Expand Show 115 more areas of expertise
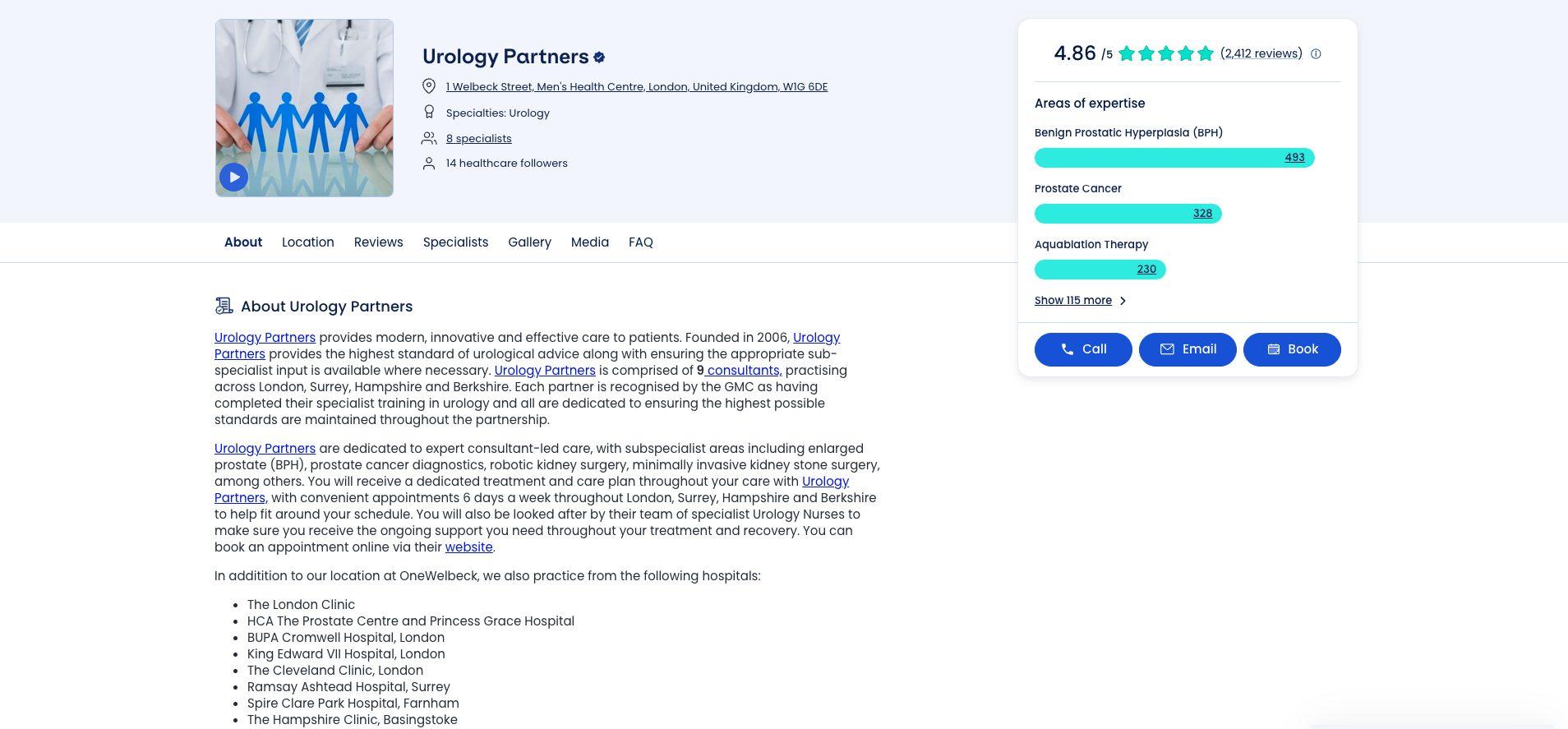 [x=1081, y=301]
